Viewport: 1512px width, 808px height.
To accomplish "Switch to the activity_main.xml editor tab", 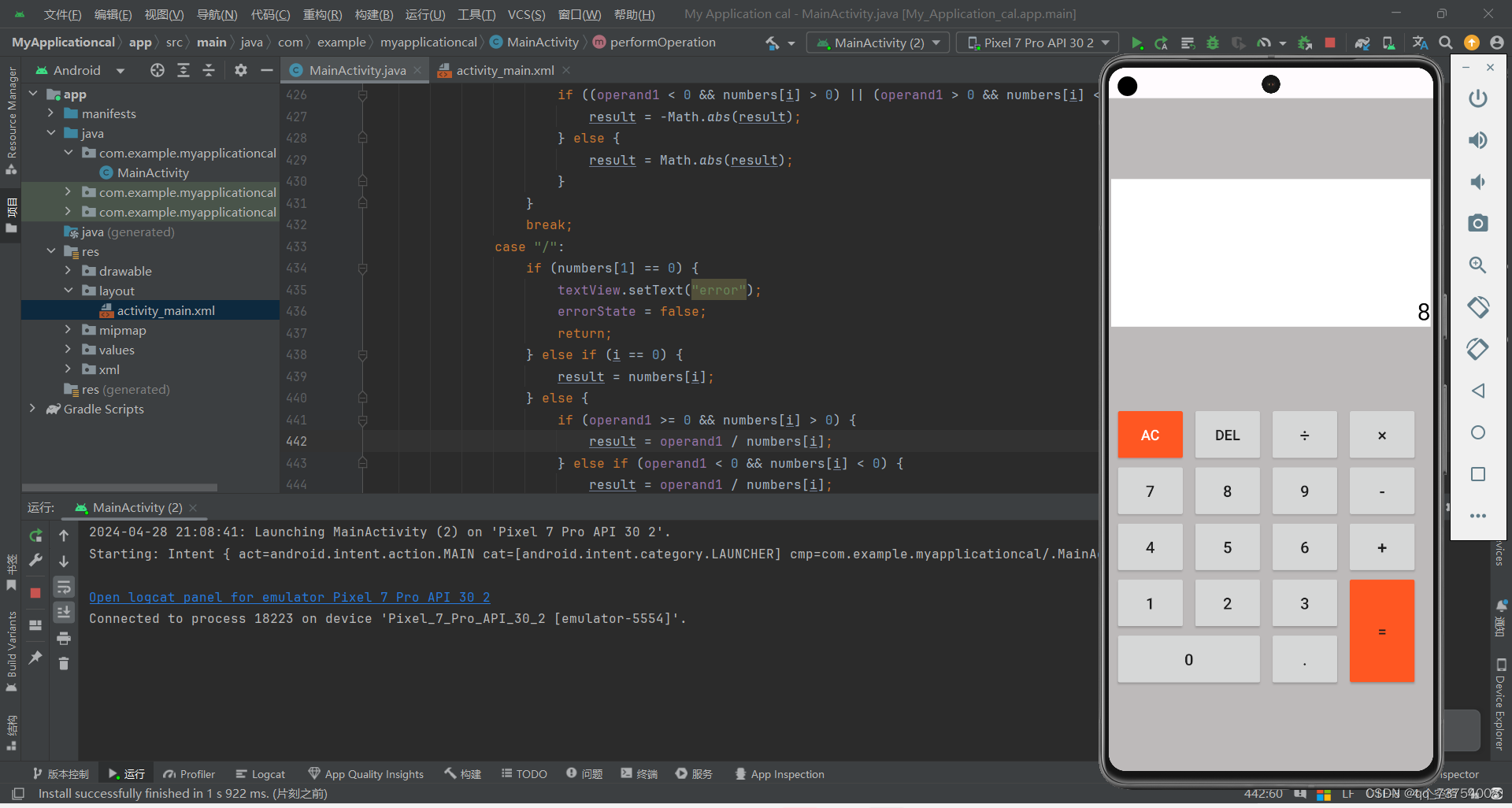I will point(505,71).
